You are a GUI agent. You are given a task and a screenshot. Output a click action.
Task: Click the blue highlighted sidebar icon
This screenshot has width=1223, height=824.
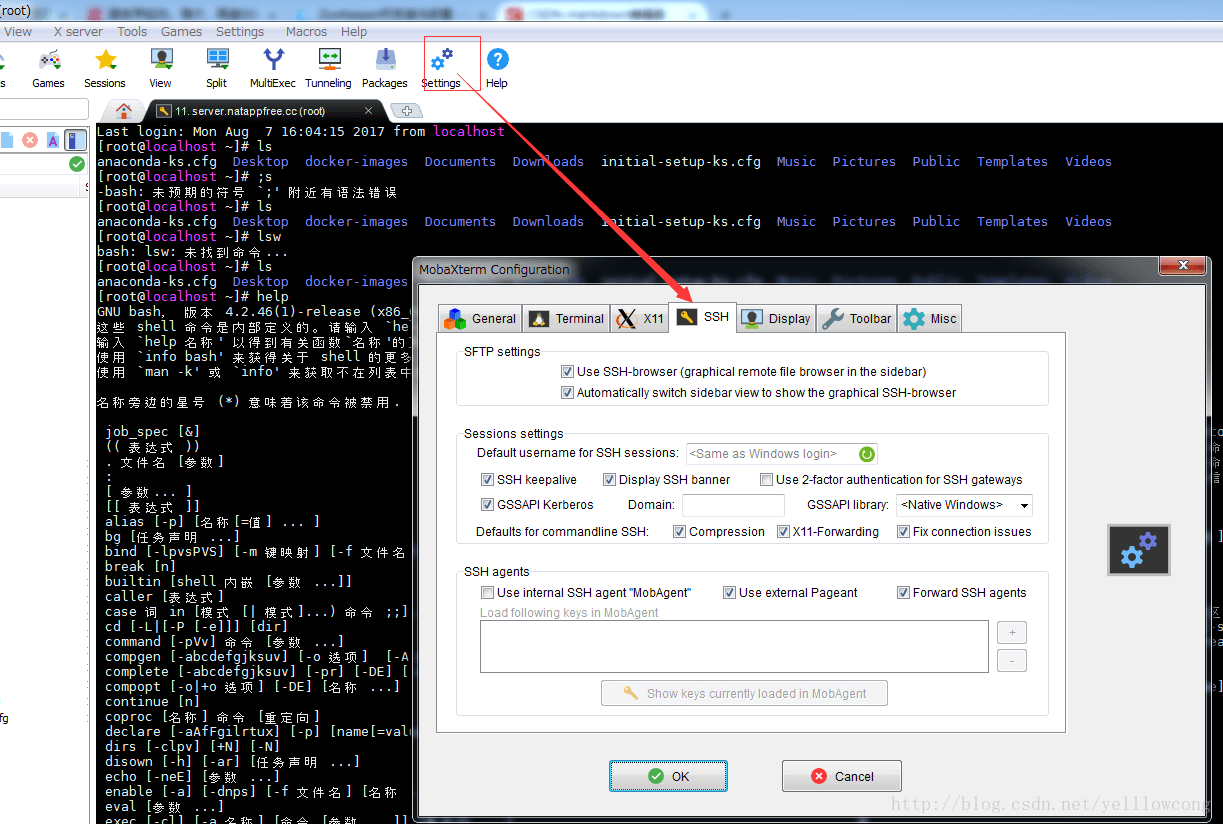pyautogui.click(x=76, y=140)
